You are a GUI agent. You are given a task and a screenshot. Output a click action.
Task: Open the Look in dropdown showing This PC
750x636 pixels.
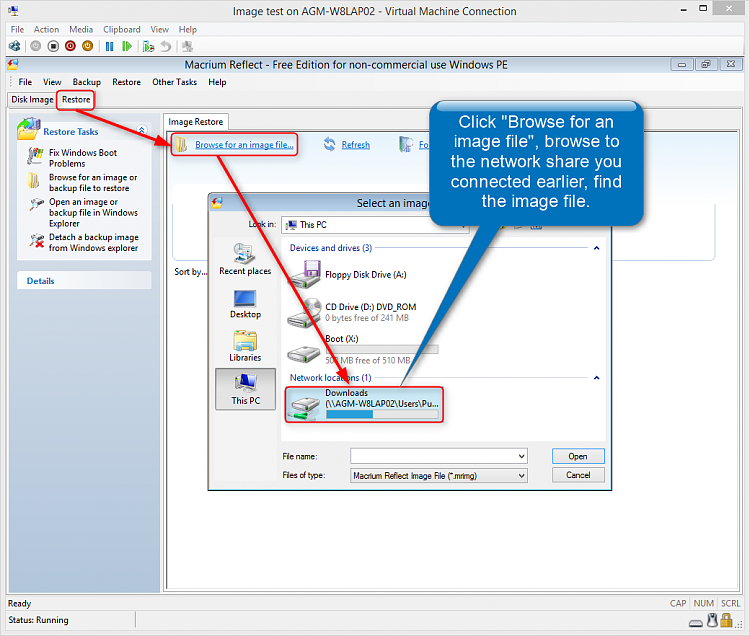(375, 225)
